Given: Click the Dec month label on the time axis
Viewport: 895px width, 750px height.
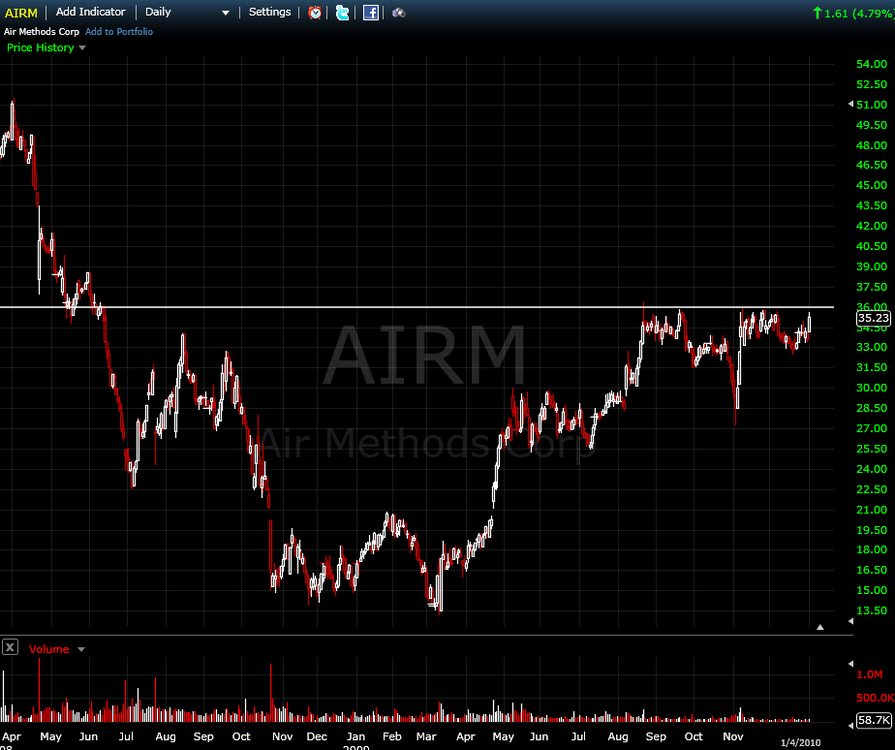Looking at the screenshot, I should tap(317, 736).
